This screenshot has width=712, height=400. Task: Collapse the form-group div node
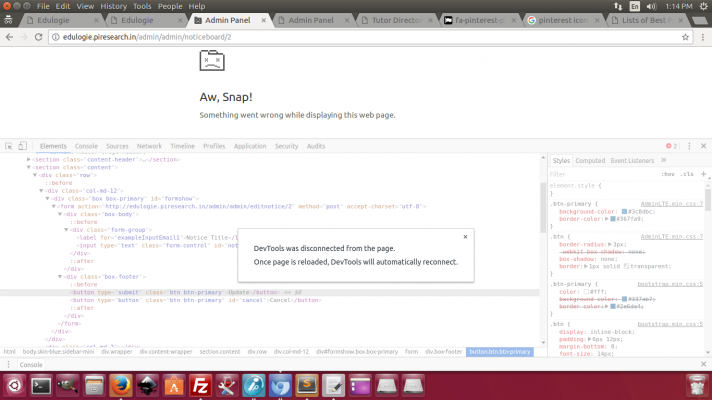pos(69,229)
